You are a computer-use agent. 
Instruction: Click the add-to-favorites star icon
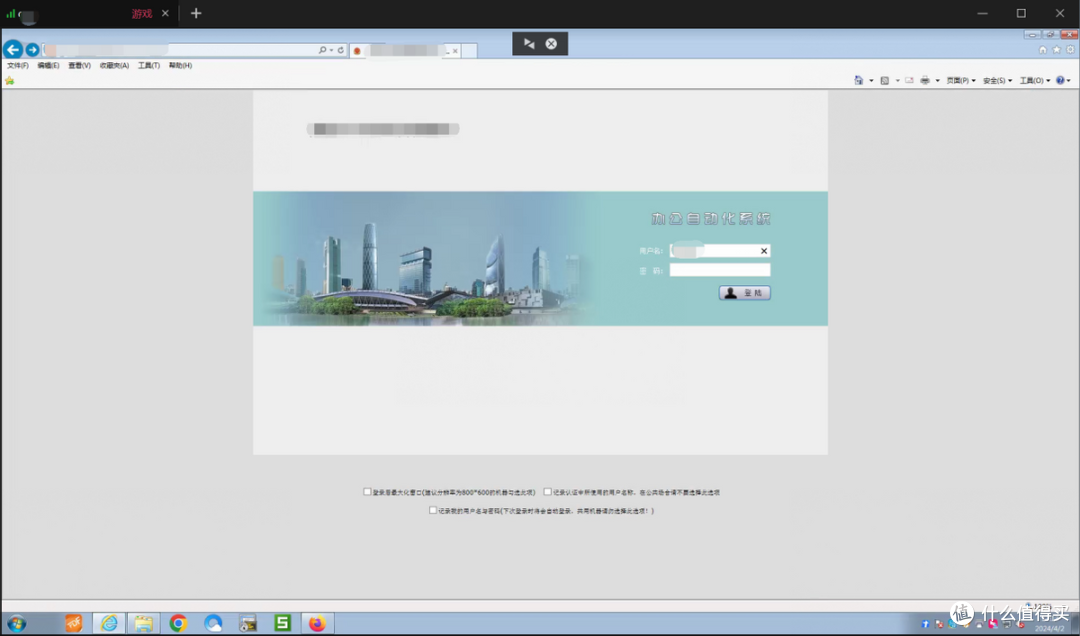tap(10, 81)
